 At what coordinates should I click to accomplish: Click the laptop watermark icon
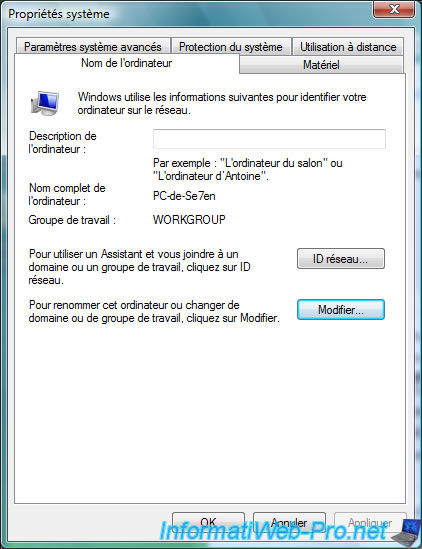pos(407,531)
